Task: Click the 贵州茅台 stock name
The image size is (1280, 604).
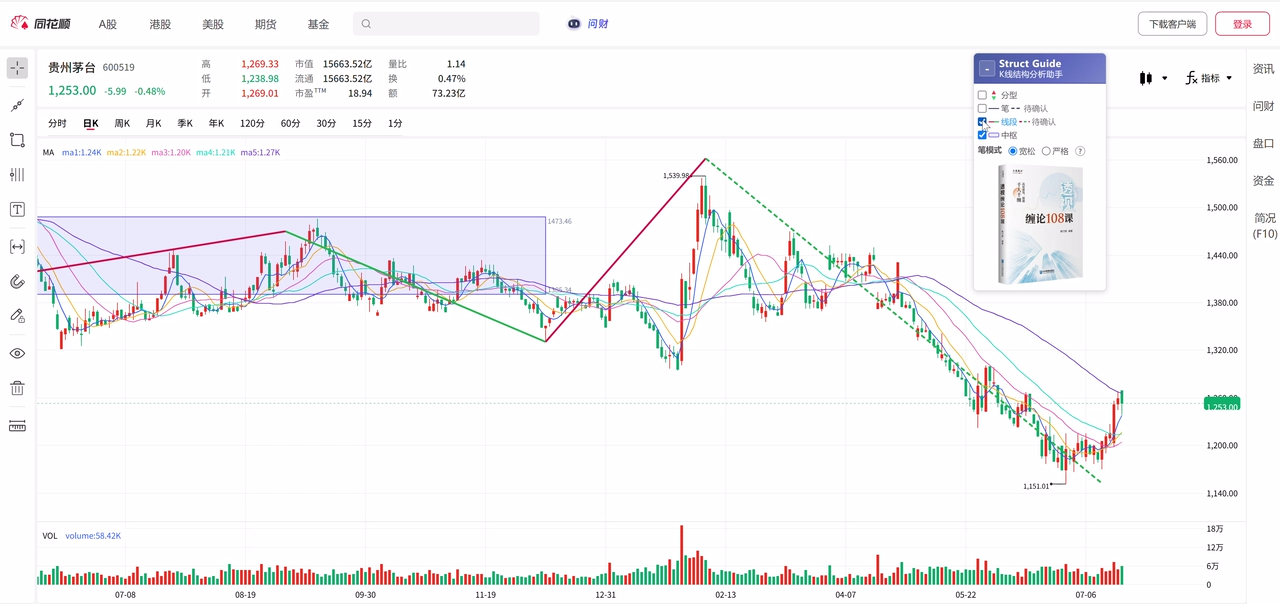Action: [72, 67]
